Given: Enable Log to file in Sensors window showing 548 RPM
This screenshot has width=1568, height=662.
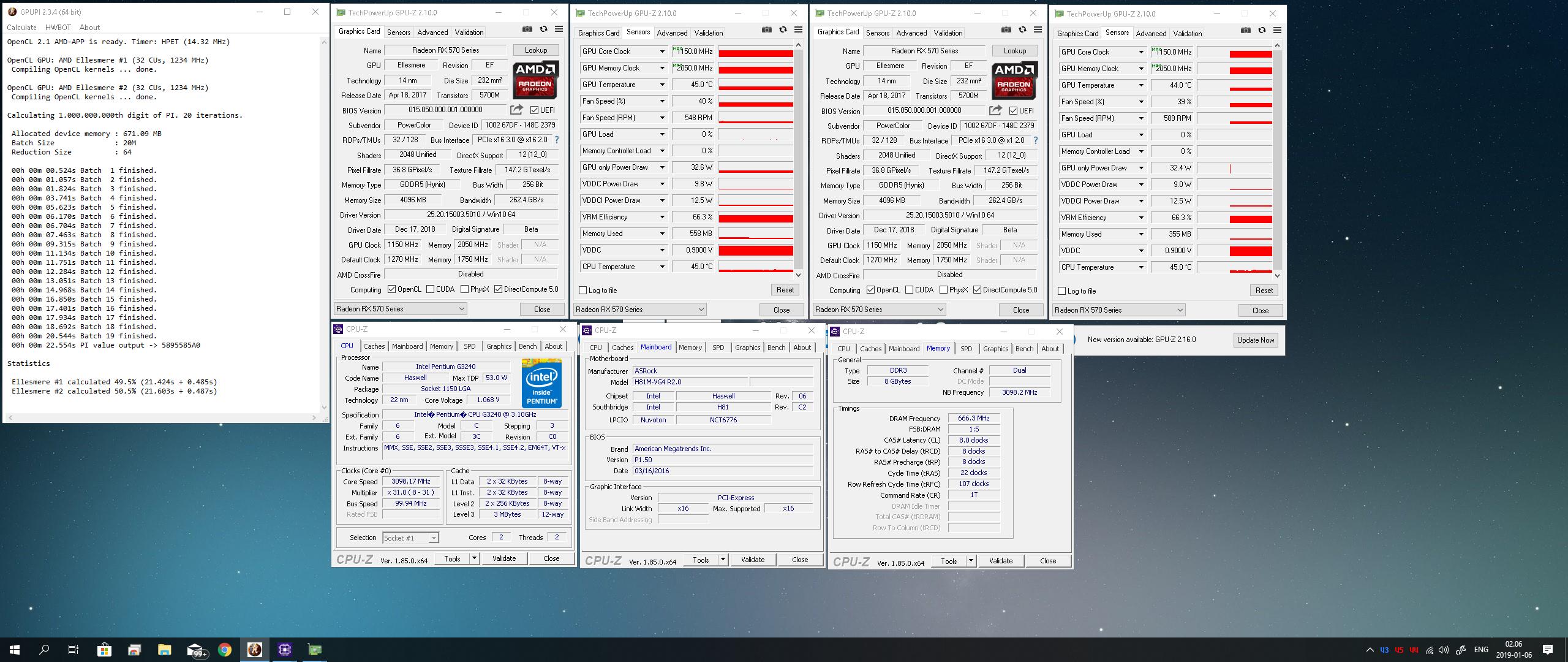Looking at the screenshot, I should coord(582,291).
